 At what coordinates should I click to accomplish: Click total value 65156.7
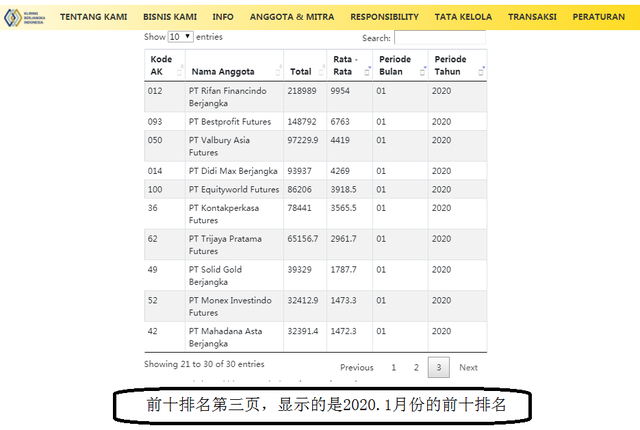302,239
